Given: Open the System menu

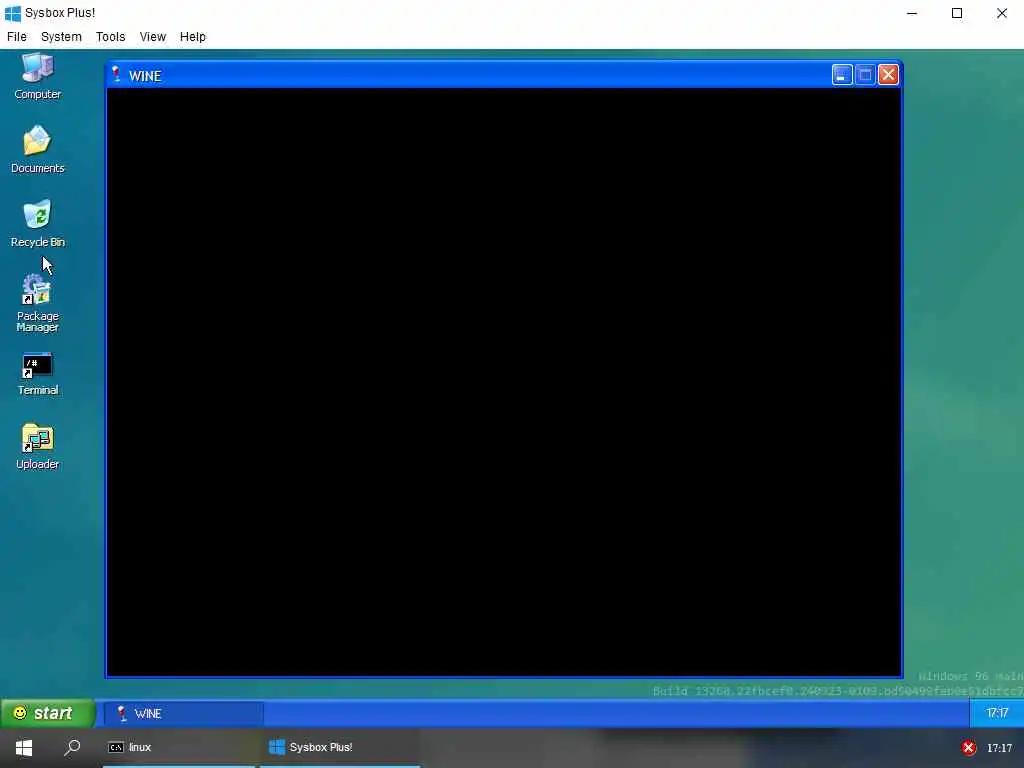Looking at the screenshot, I should coord(61,37).
